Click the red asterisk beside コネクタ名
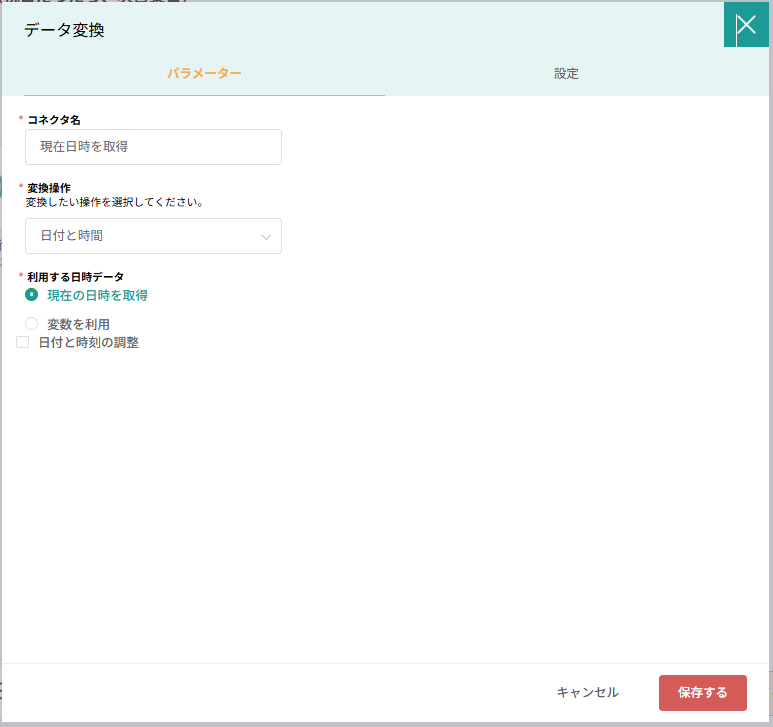Image resolution: width=773 pixels, height=727 pixels. point(21,119)
